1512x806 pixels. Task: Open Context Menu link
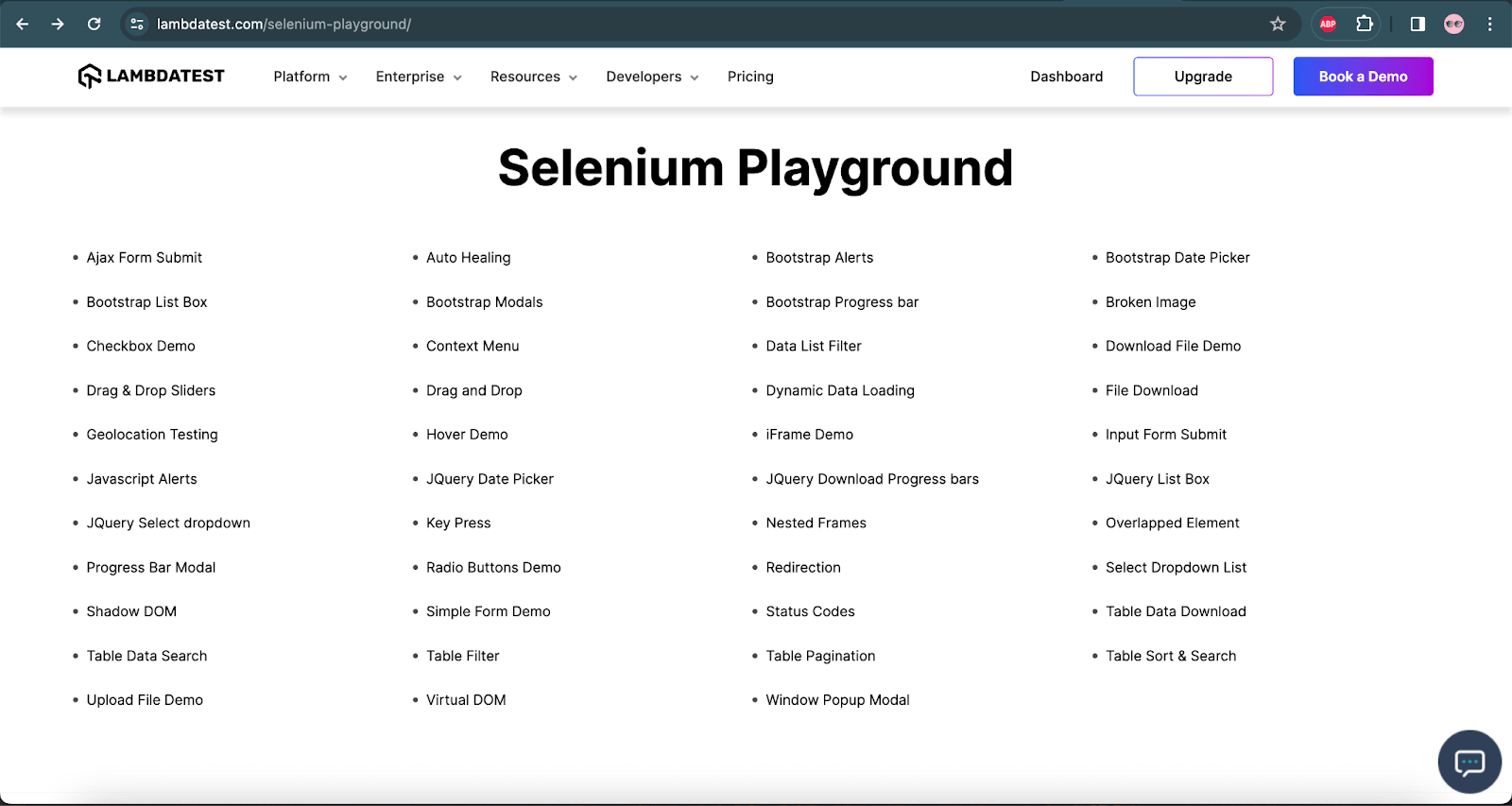click(x=472, y=346)
